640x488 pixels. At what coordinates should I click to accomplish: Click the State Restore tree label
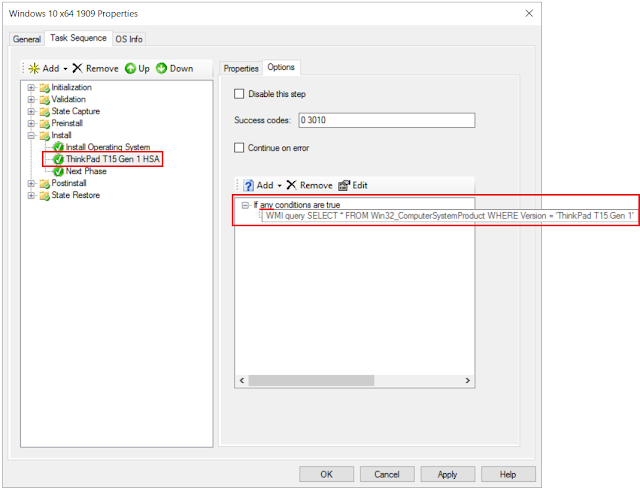click(x=76, y=195)
